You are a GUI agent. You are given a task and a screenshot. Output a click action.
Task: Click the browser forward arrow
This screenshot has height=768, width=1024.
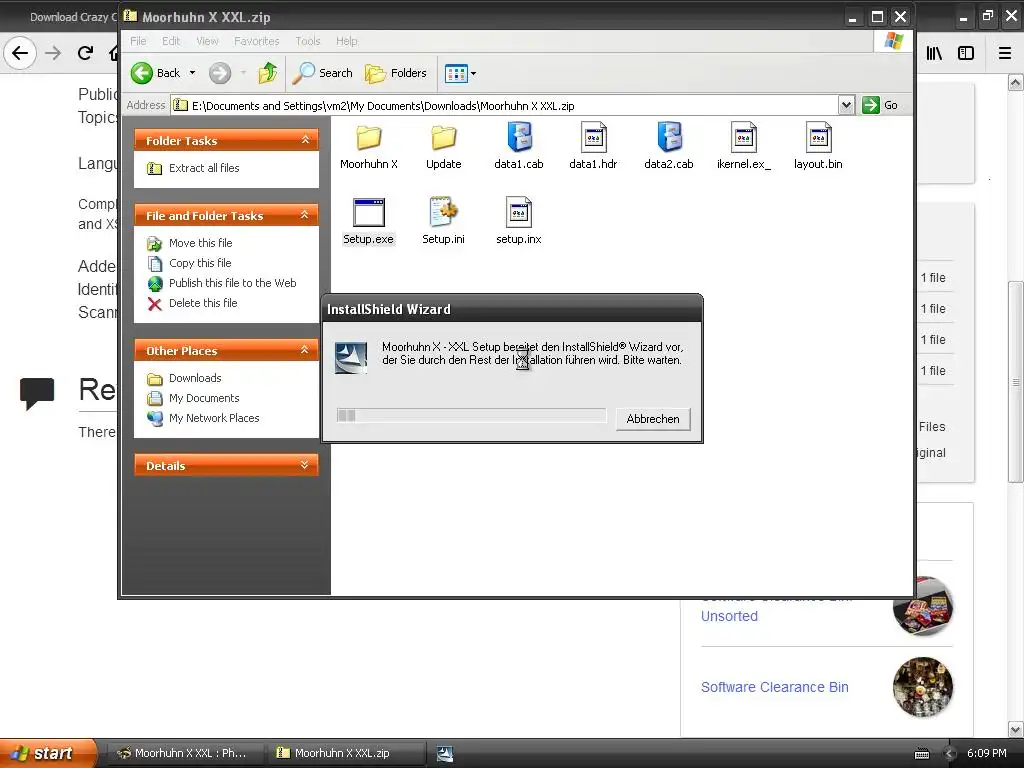[53, 53]
